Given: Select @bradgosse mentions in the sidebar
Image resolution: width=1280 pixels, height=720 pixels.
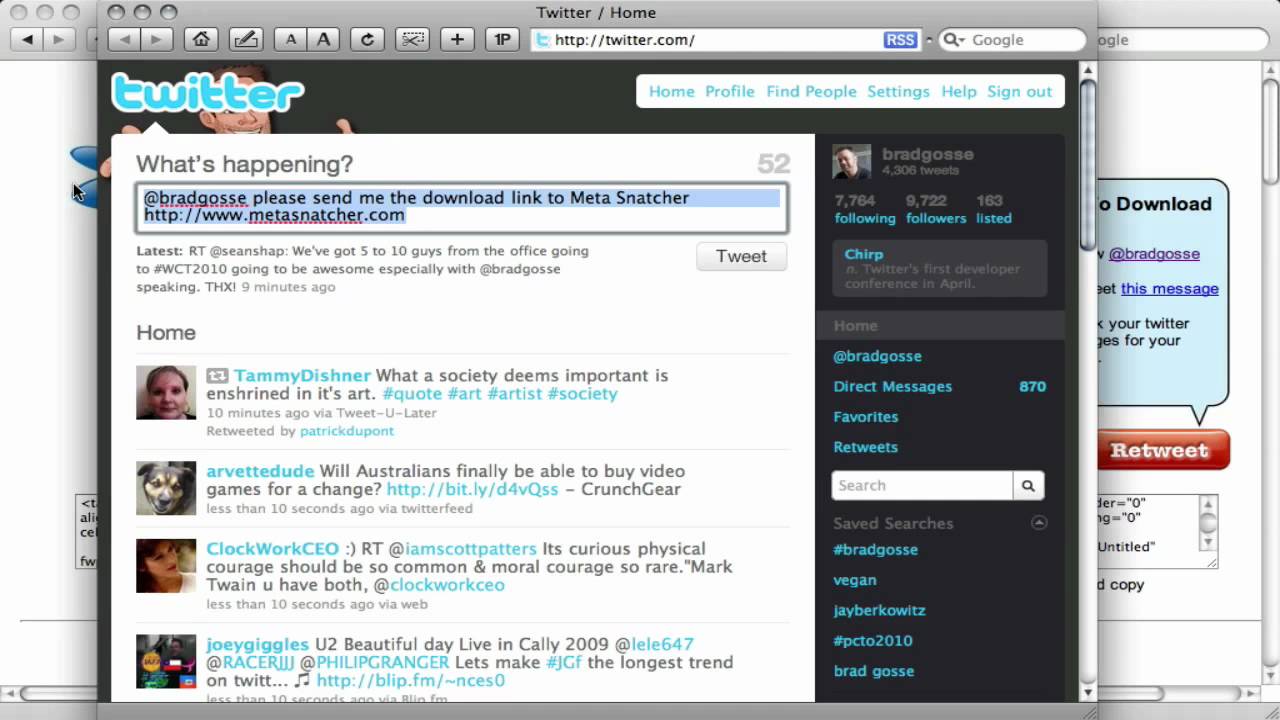Looking at the screenshot, I should (877, 356).
